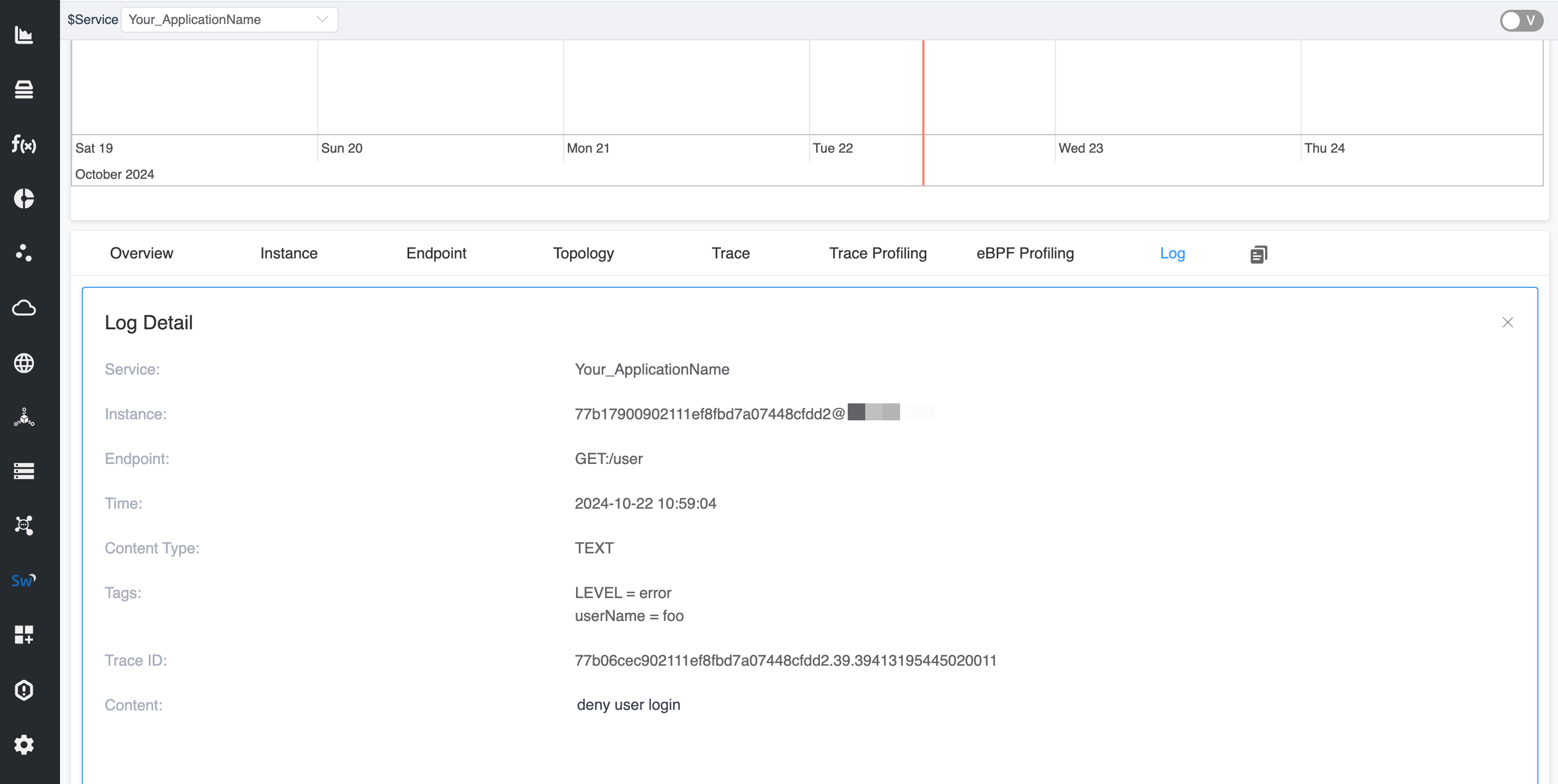
Task: Click the pie chart metrics icon
Action: coord(24,198)
